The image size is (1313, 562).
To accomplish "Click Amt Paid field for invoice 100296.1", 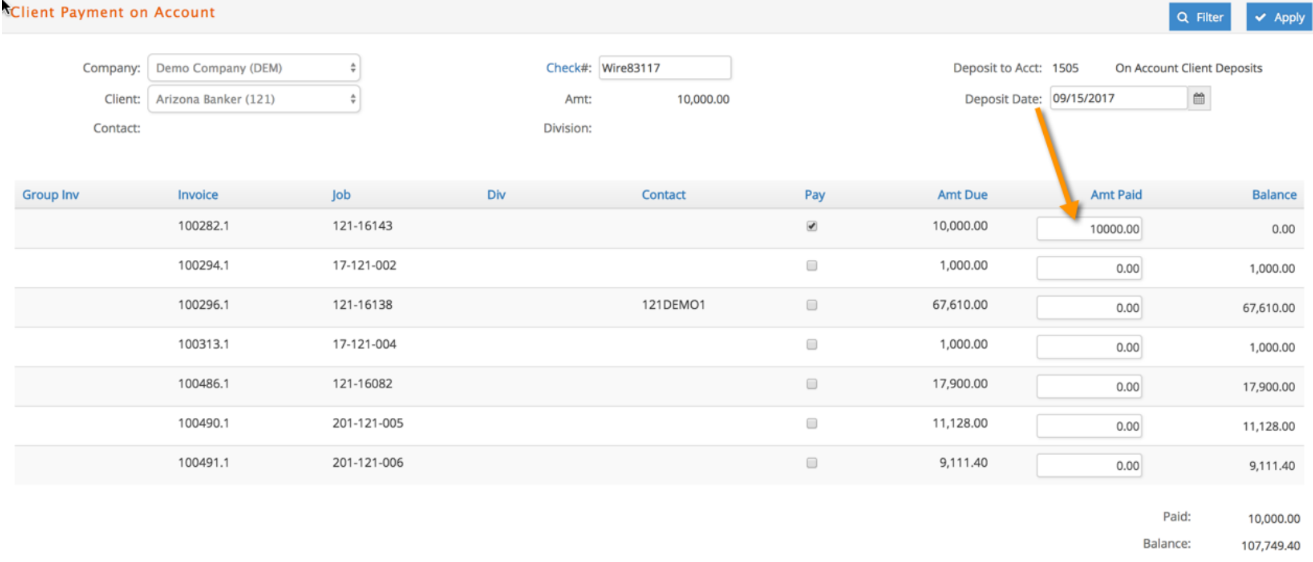I will click(x=1089, y=308).
